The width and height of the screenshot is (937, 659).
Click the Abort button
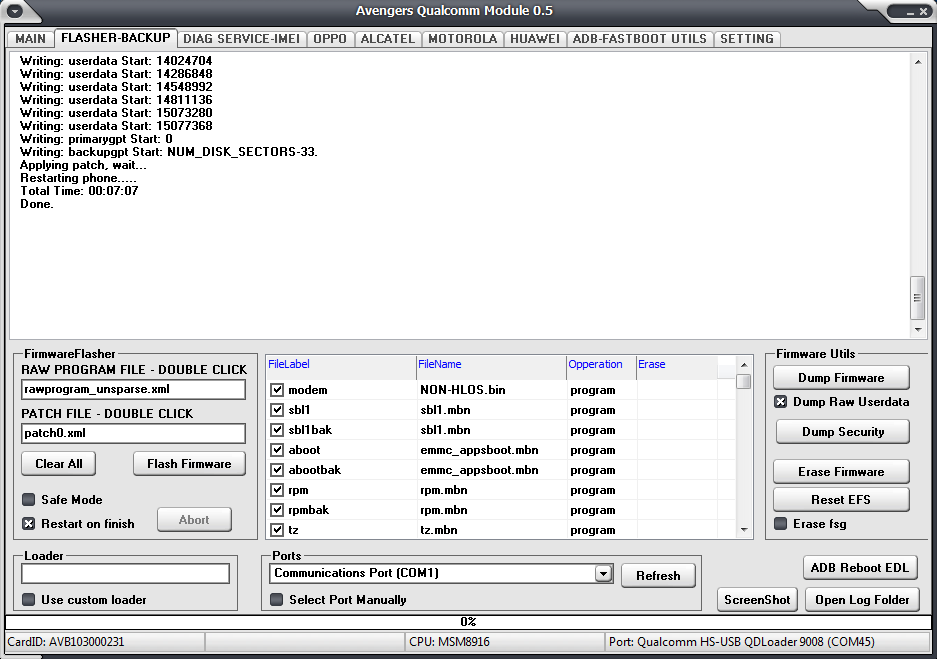194,520
